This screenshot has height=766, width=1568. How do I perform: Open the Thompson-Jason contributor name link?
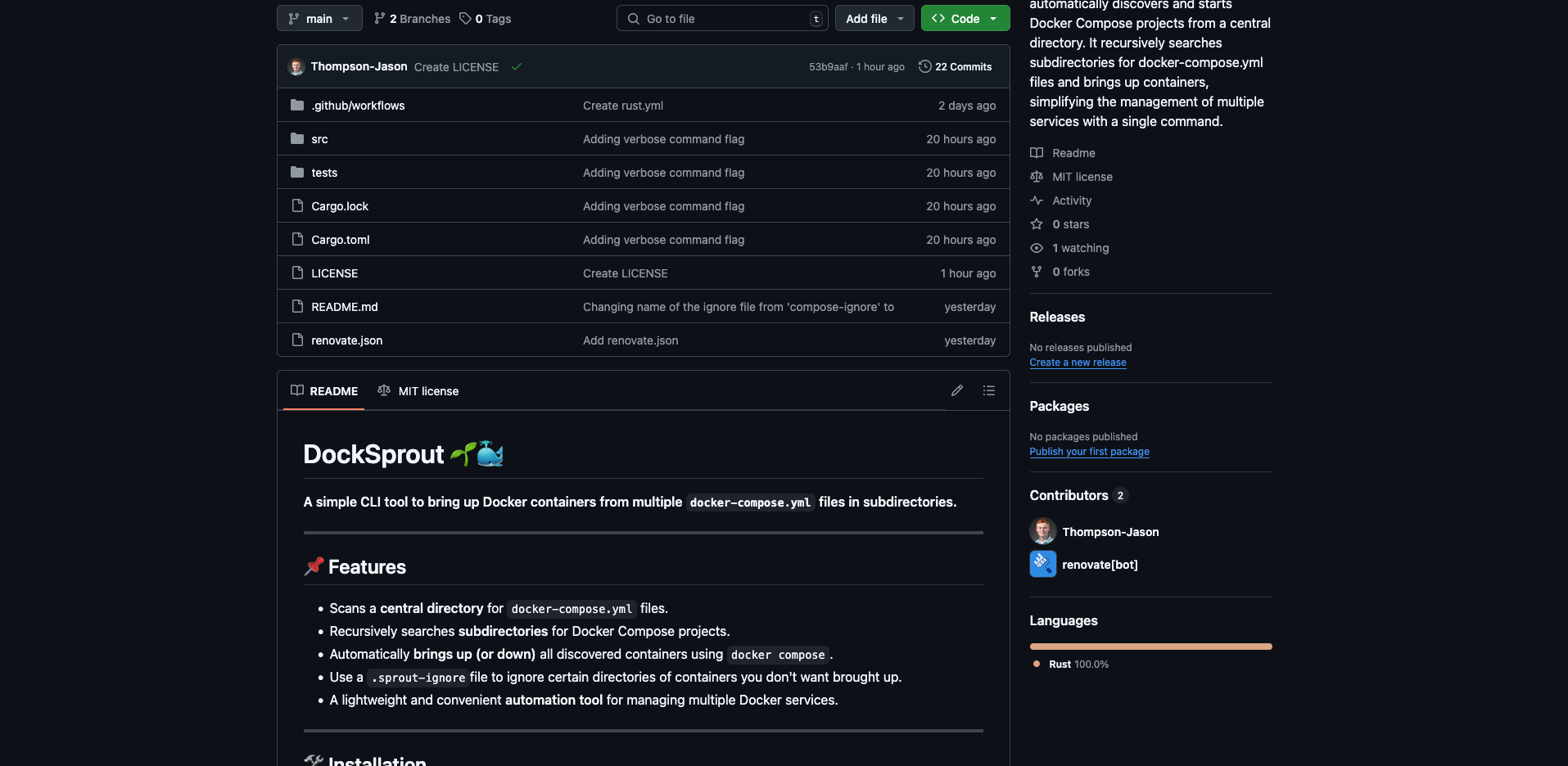tap(1110, 532)
